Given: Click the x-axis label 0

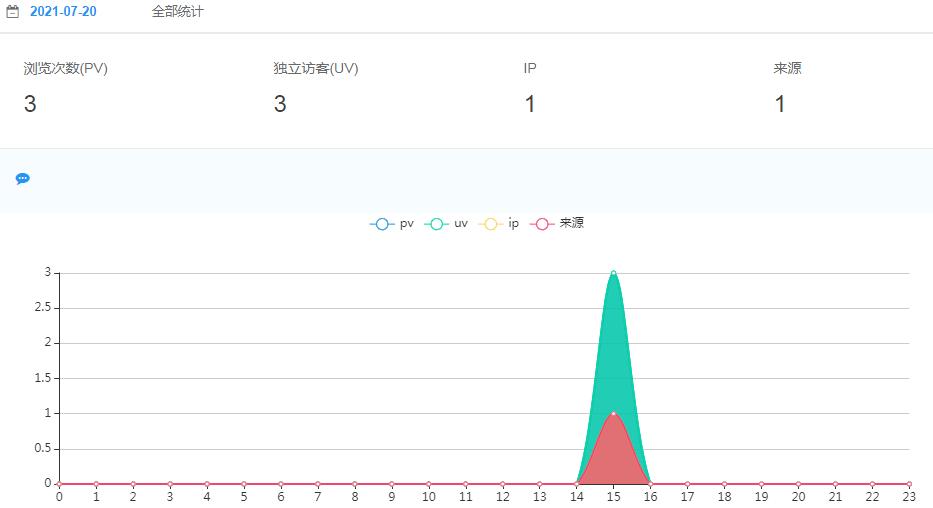Looking at the screenshot, I should (x=59, y=497).
